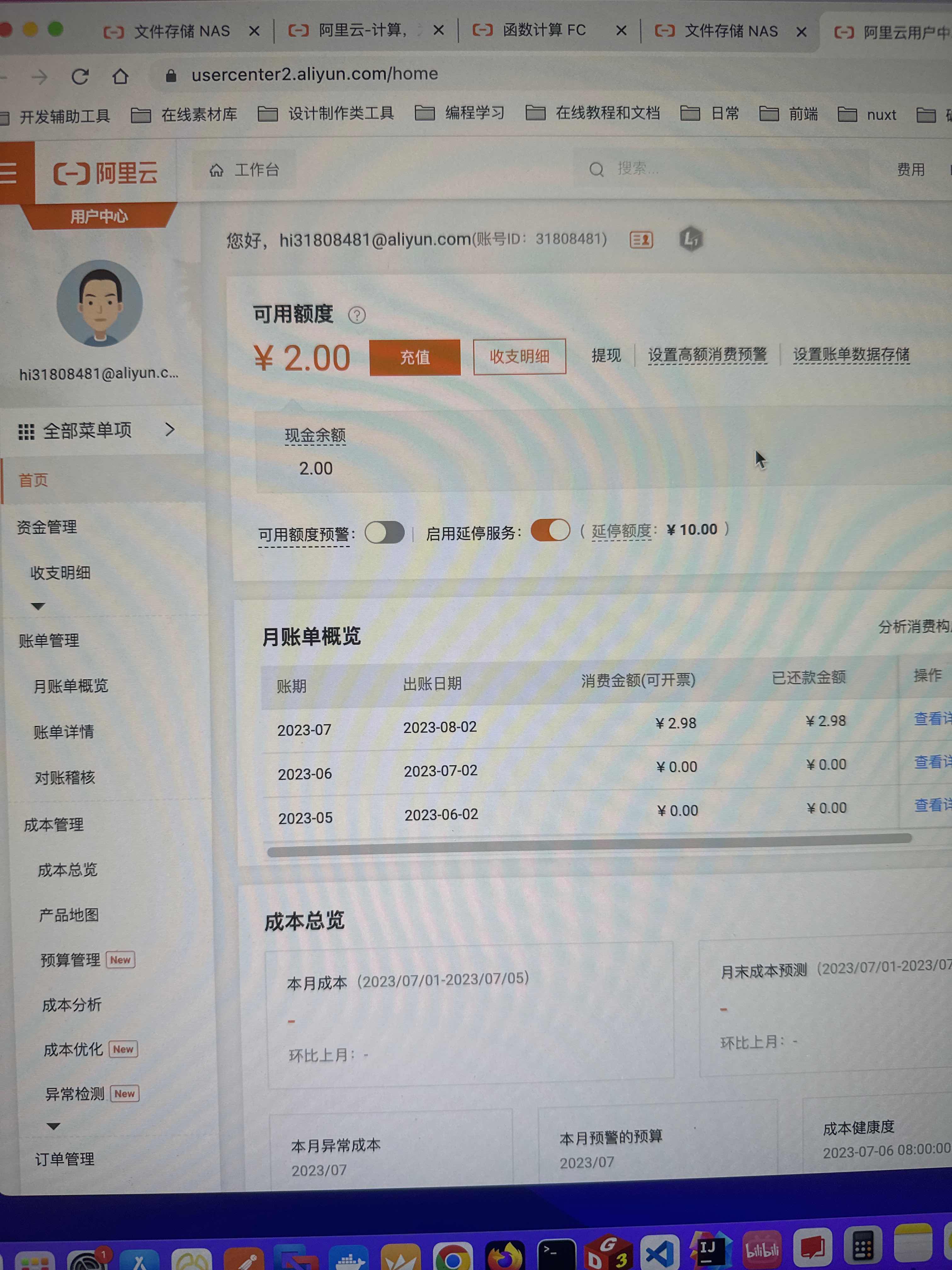Click the horizontal scrollbar under the bill table
Viewport: 952px width, 1270px height.
(x=589, y=845)
